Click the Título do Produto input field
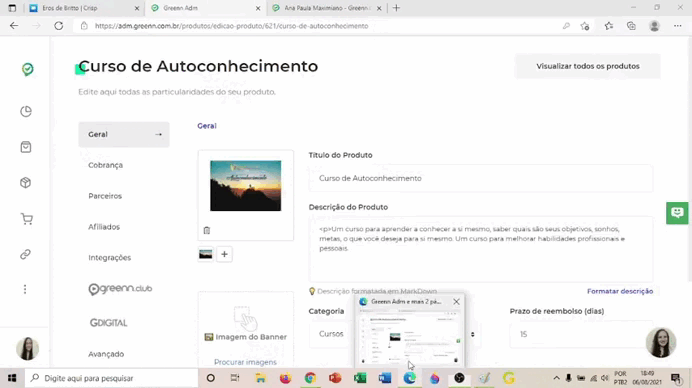Screen dimensions: 692x388 481,178
